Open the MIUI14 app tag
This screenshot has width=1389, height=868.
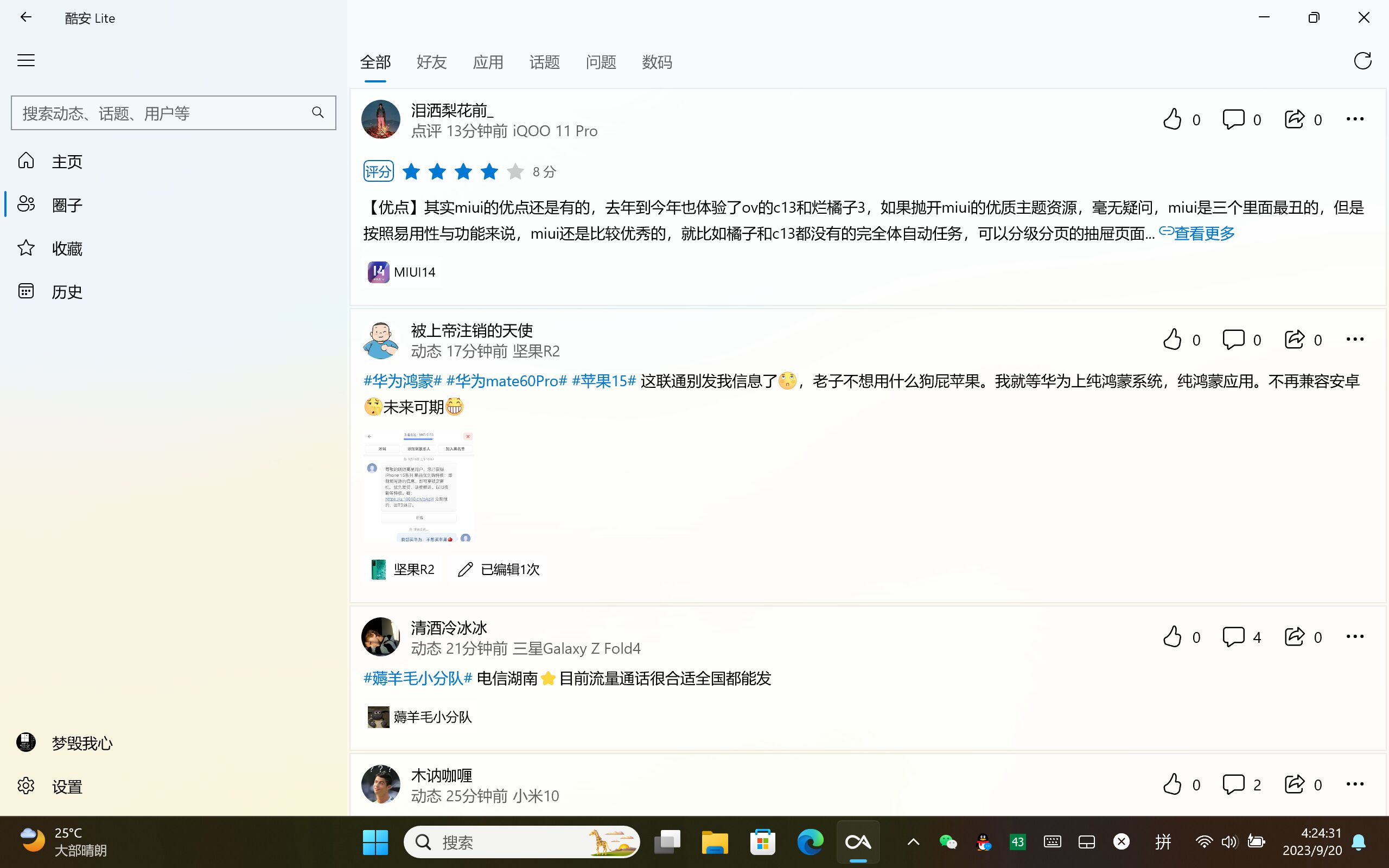click(402, 272)
